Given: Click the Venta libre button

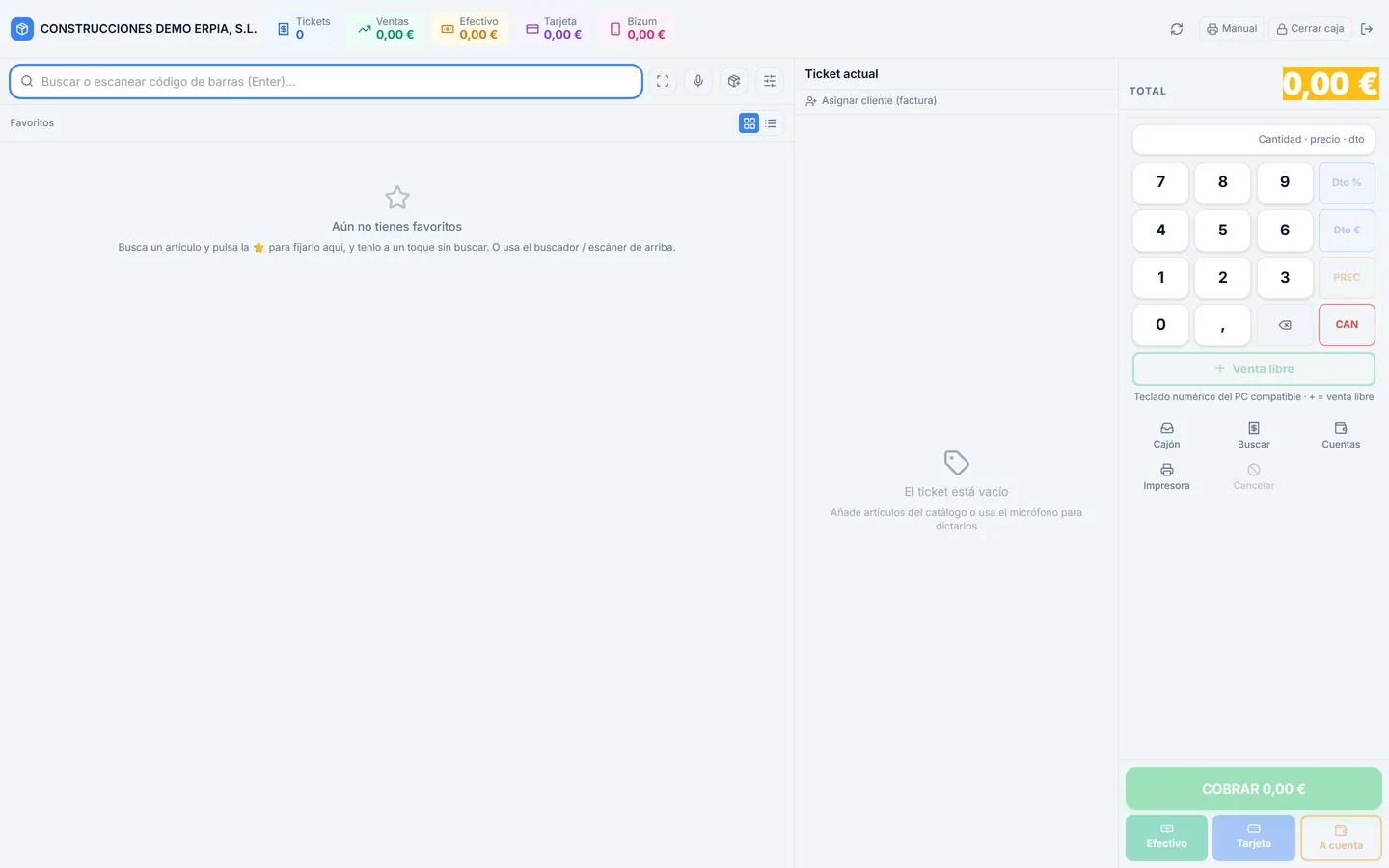Looking at the screenshot, I should click(1254, 369).
